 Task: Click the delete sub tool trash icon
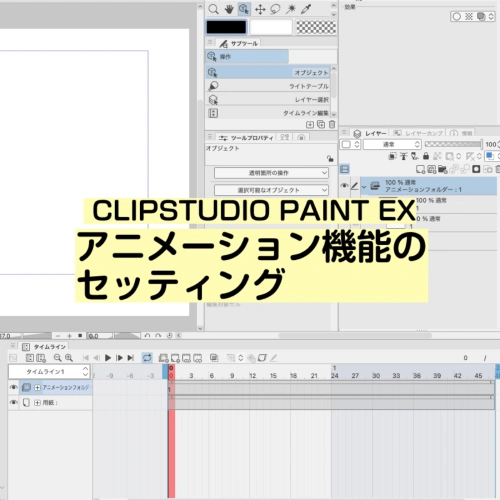point(332,125)
